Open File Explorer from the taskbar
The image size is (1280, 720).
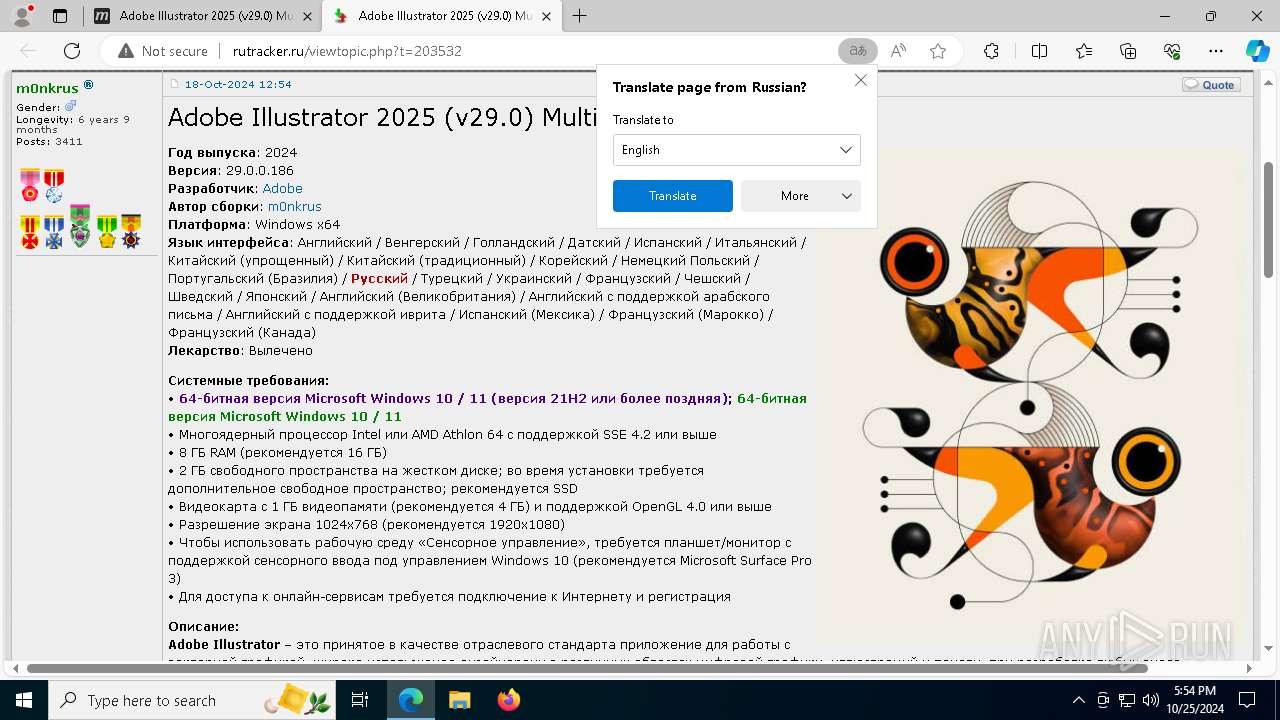459,701
